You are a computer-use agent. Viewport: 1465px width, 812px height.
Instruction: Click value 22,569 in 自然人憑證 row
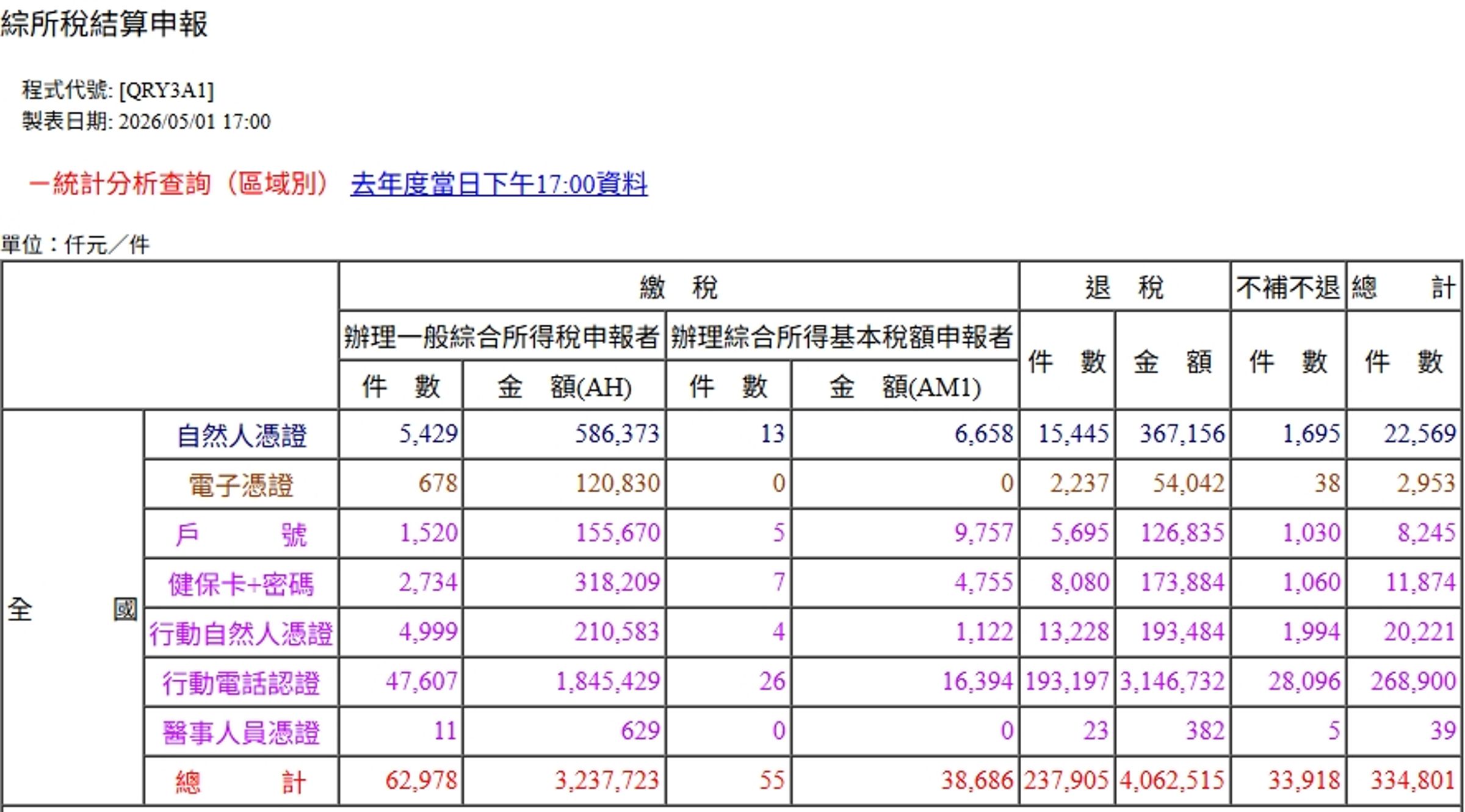coord(1420,434)
